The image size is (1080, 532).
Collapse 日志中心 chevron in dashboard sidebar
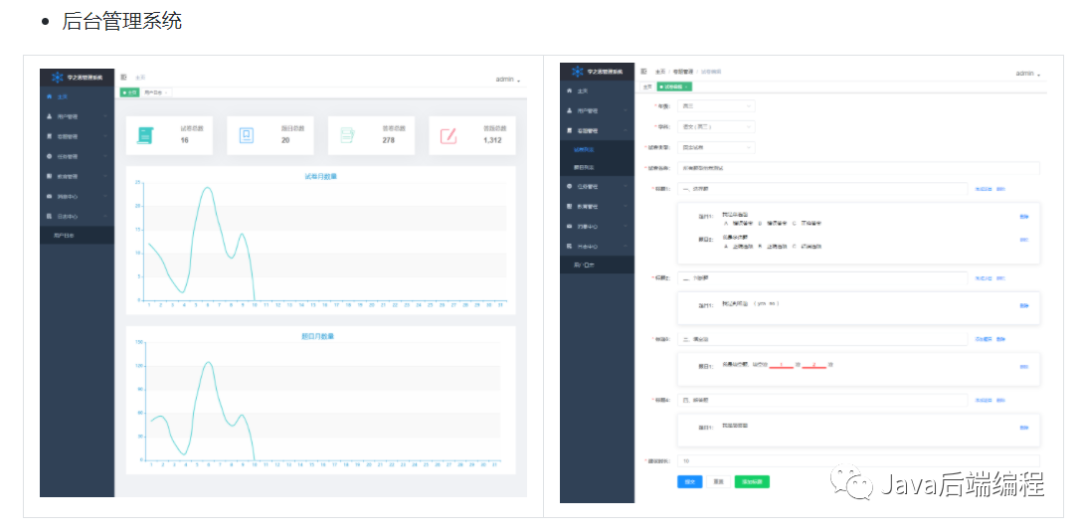coord(105,216)
